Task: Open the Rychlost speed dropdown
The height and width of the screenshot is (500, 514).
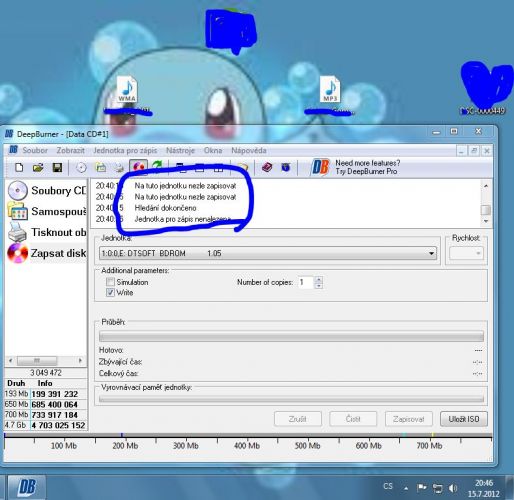Action: [x=466, y=253]
